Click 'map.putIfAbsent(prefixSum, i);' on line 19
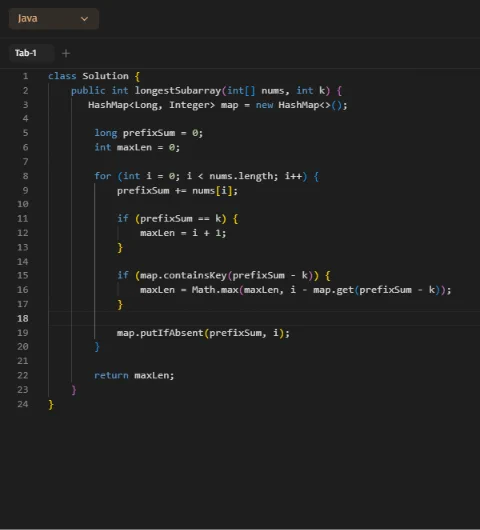The image size is (480, 530). click(203, 333)
